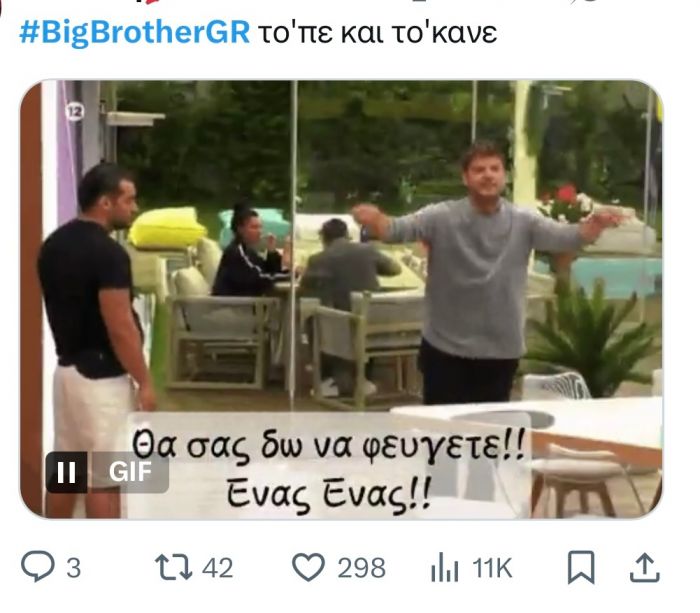Open the #BigBrotherGR hashtag
Viewport: 700px width, 613px height.
[134, 33]
